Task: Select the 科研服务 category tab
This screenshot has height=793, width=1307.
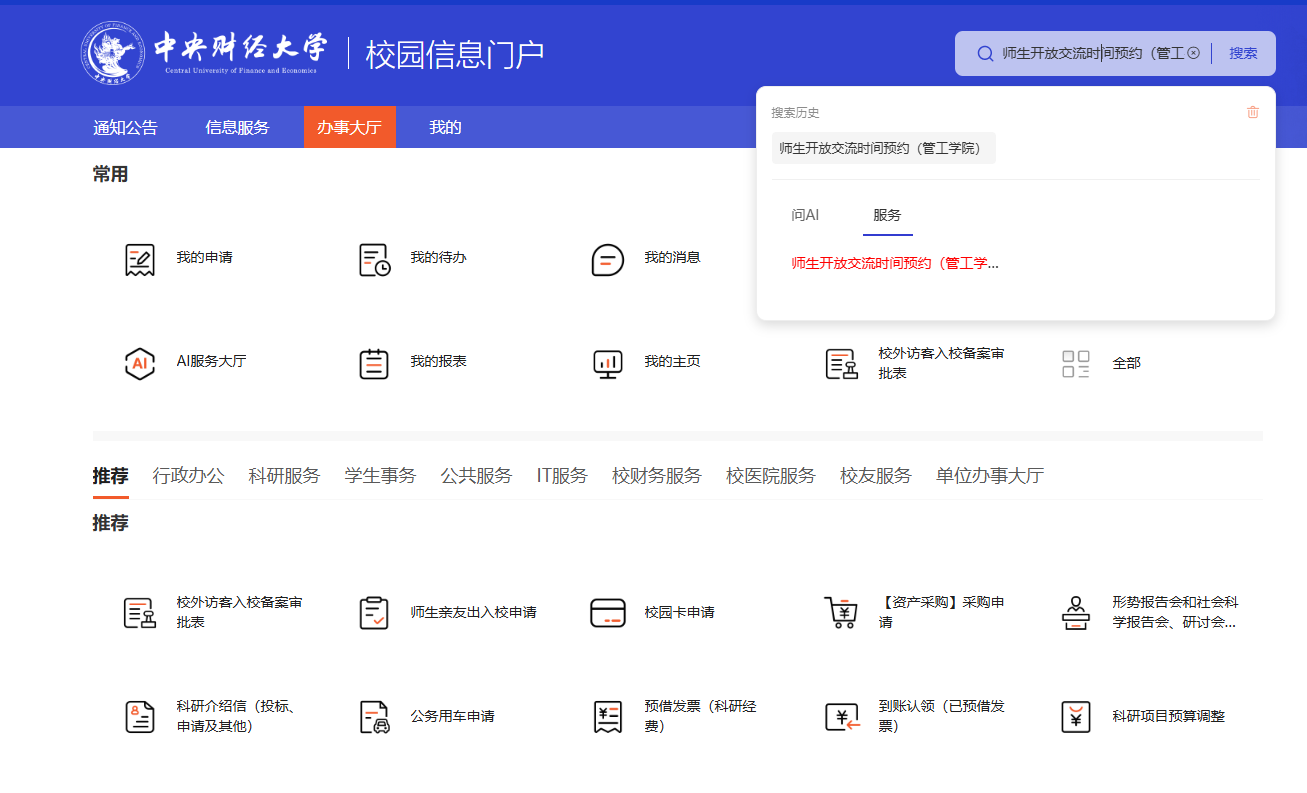Action: tap(284, 476)
